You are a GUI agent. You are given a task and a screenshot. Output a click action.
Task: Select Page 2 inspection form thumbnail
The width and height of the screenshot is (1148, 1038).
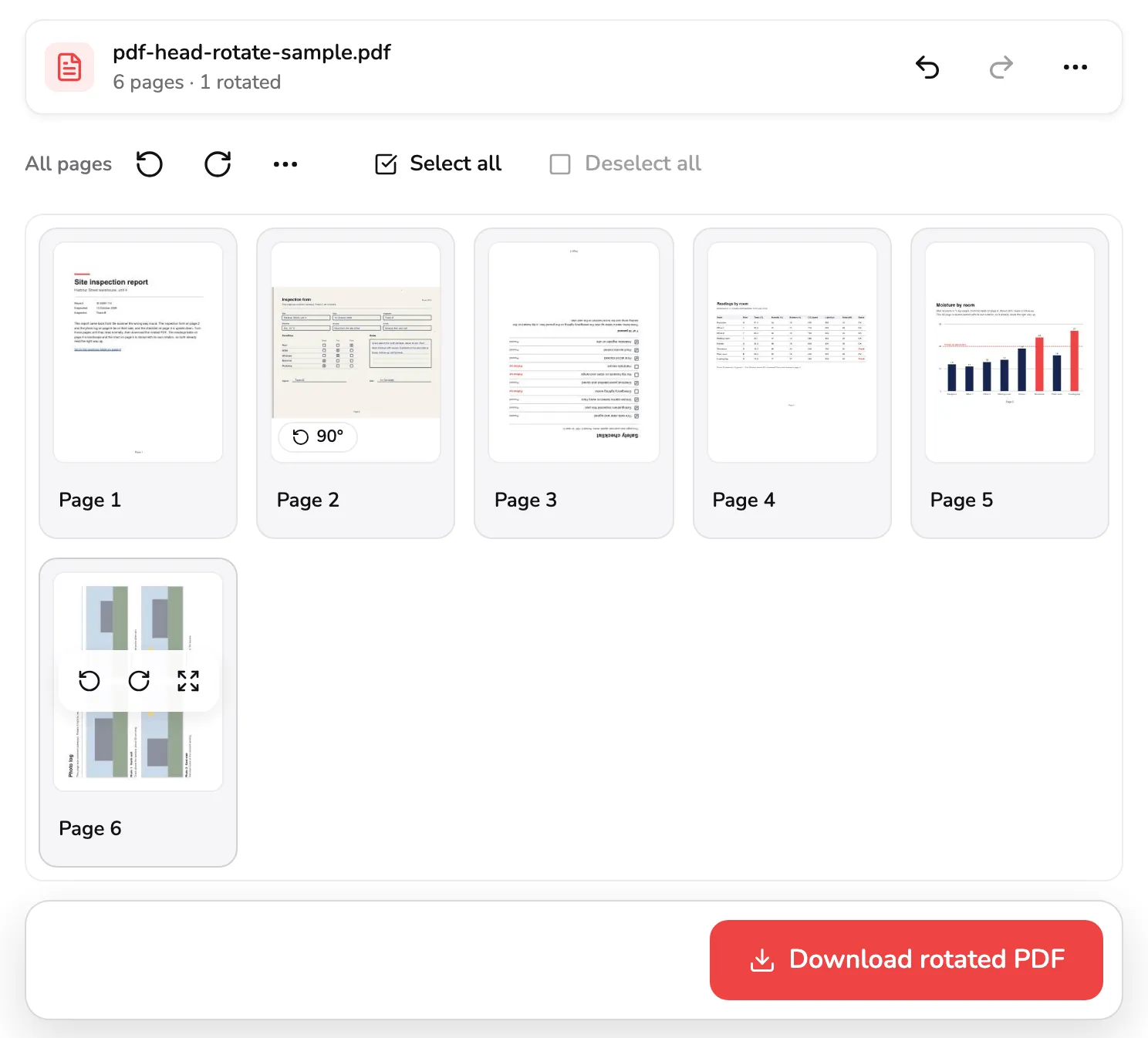tap(356, 352)
